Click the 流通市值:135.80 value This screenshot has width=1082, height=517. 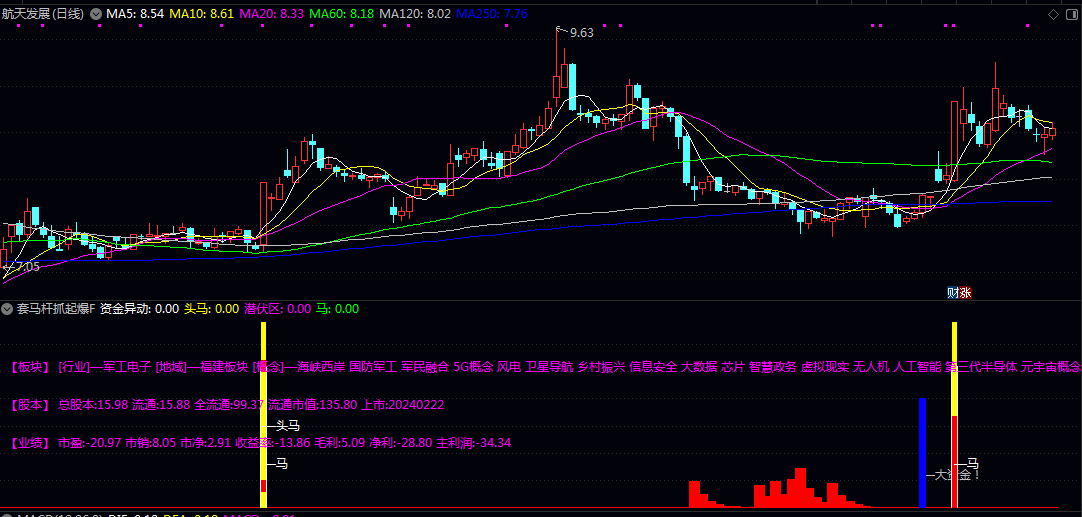[313, 405]
